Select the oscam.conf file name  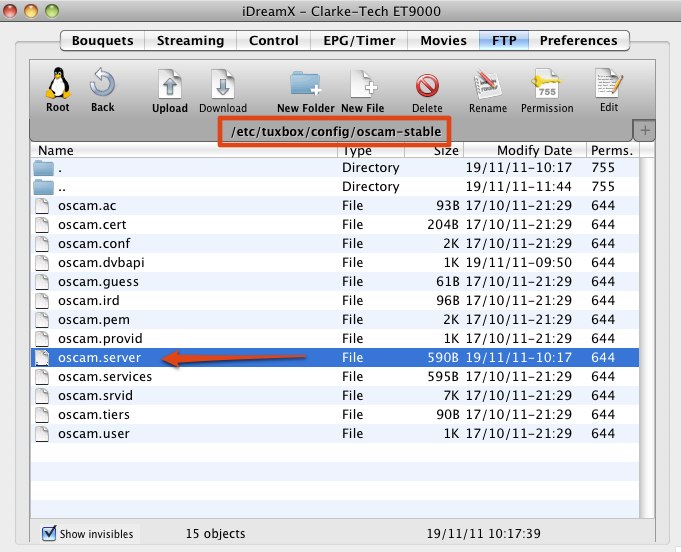[94, 244]
